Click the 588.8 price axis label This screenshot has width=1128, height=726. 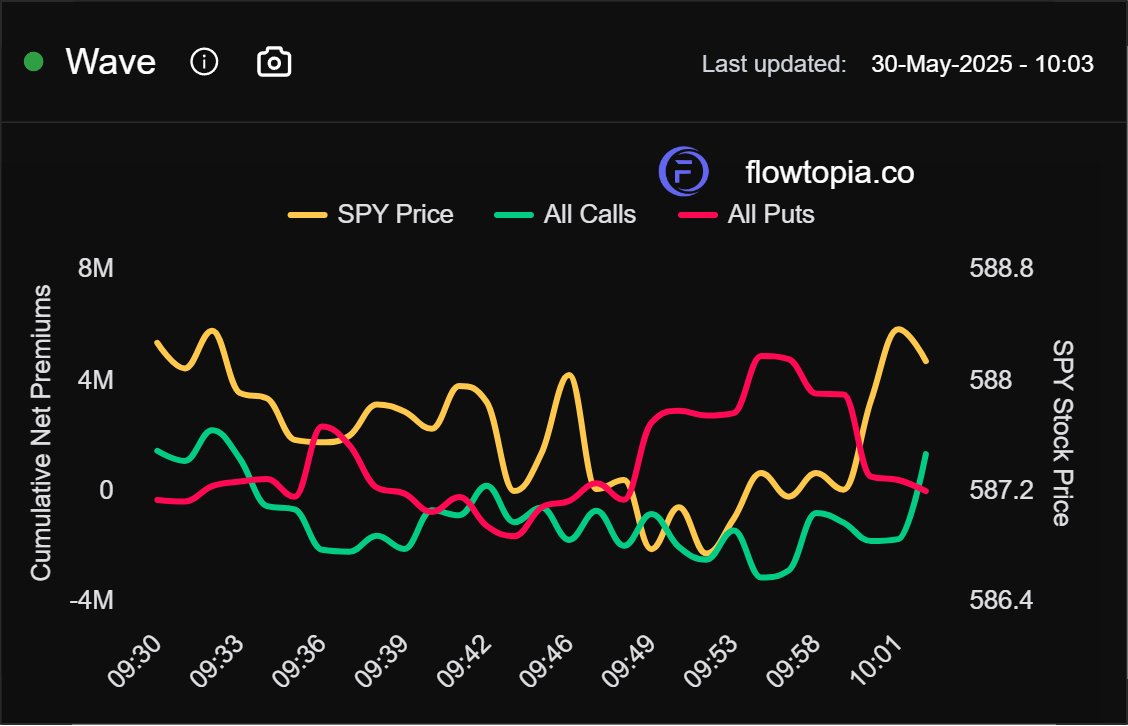coord(1001,268)
